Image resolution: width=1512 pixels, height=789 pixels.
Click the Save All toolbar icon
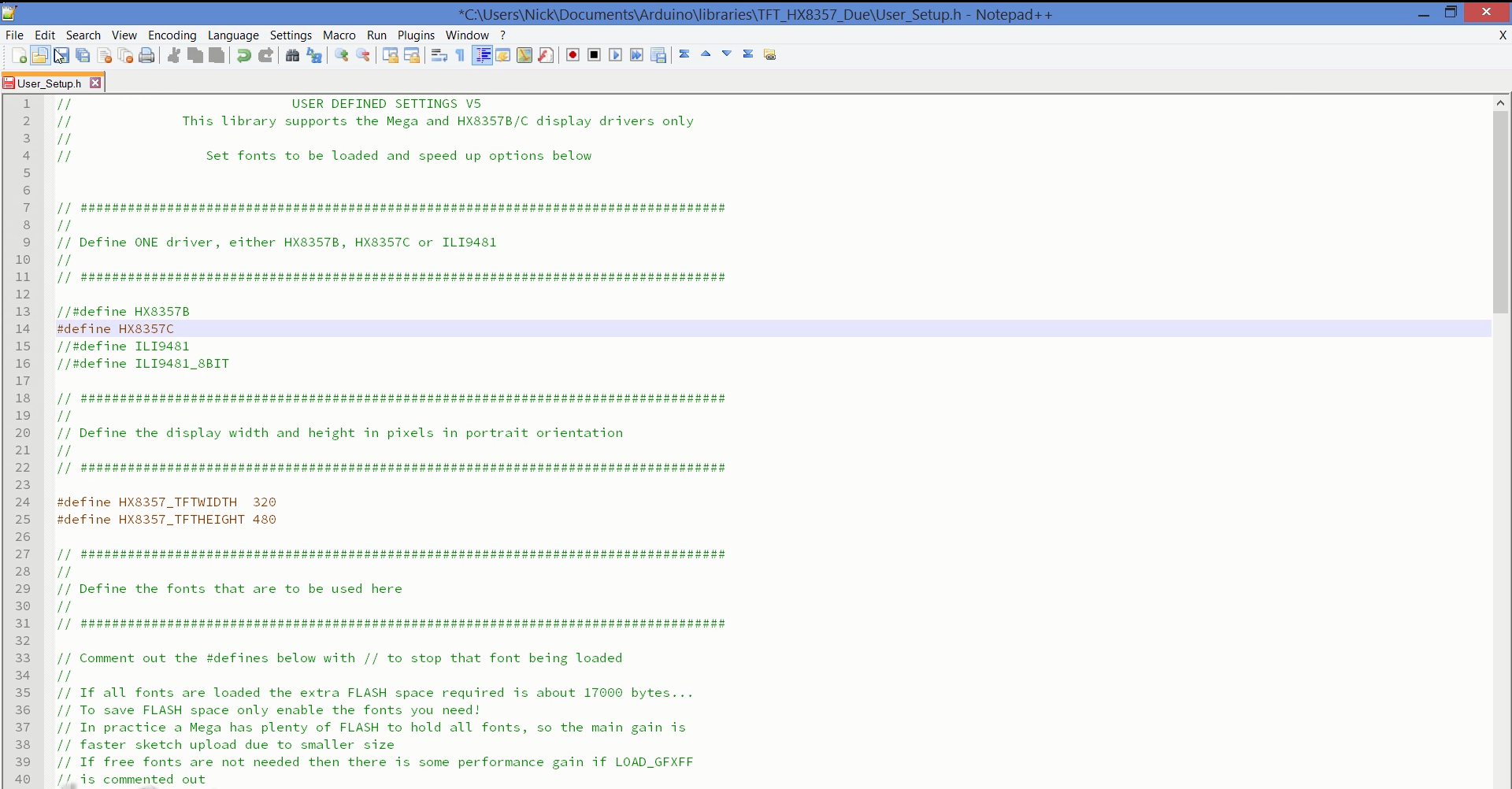82,55
